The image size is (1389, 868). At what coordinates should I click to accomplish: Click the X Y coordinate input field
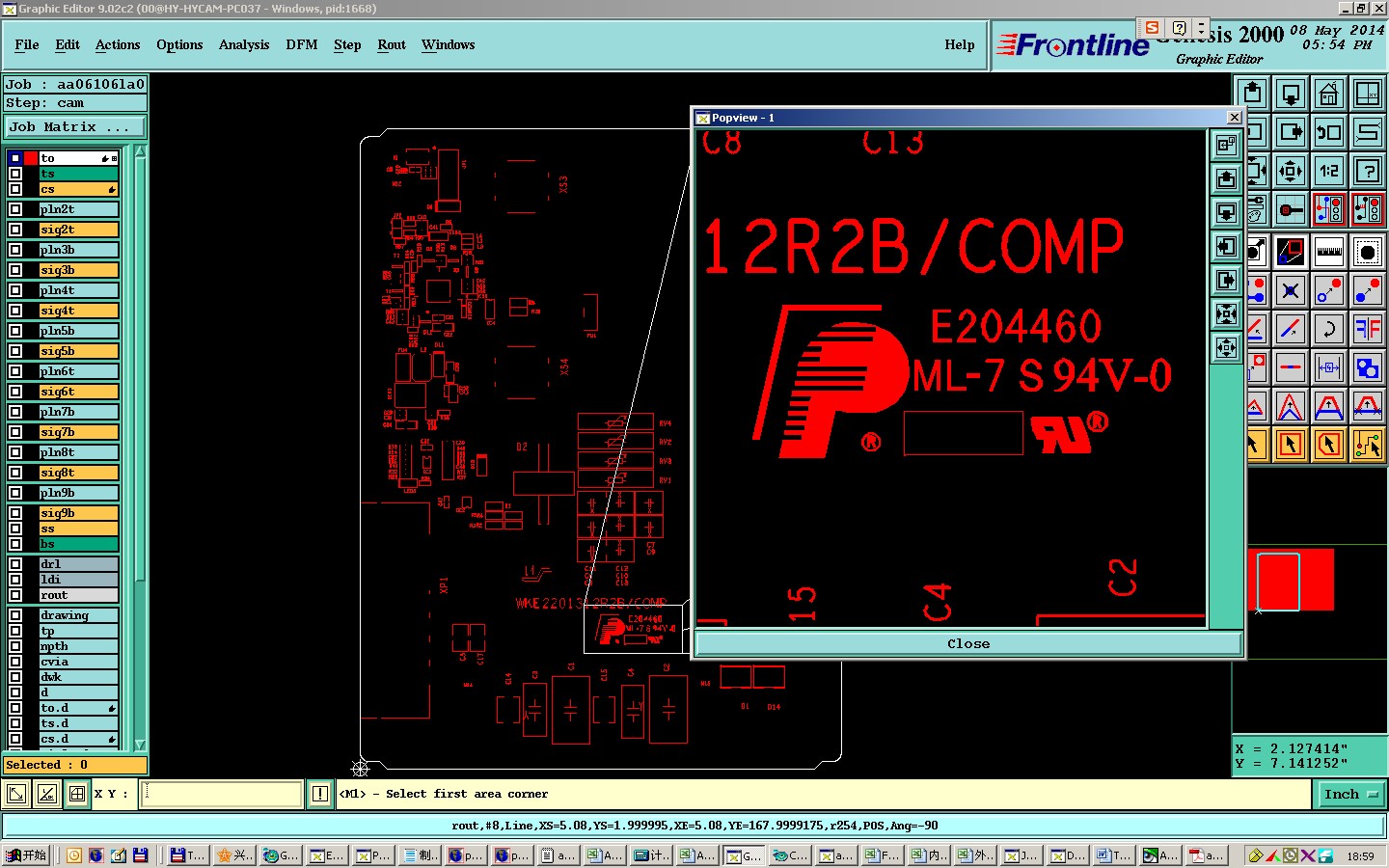[223, 794]
